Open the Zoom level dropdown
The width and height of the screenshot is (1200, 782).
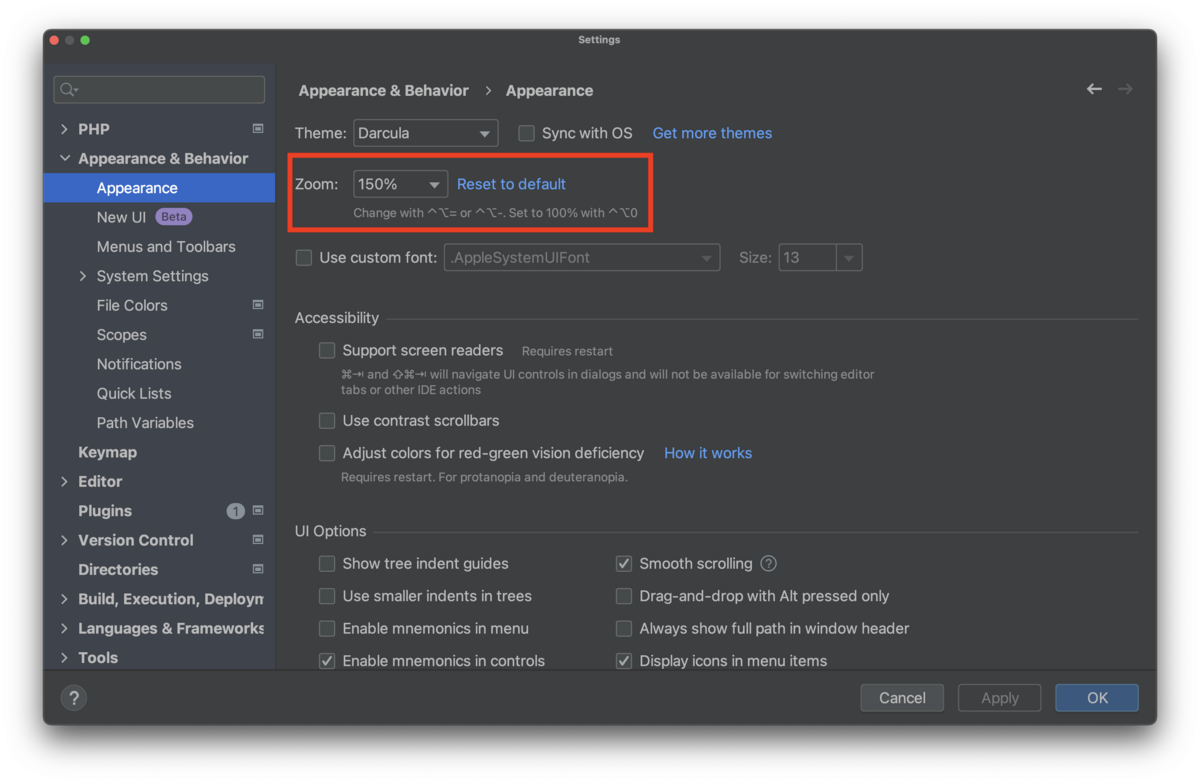399,183
